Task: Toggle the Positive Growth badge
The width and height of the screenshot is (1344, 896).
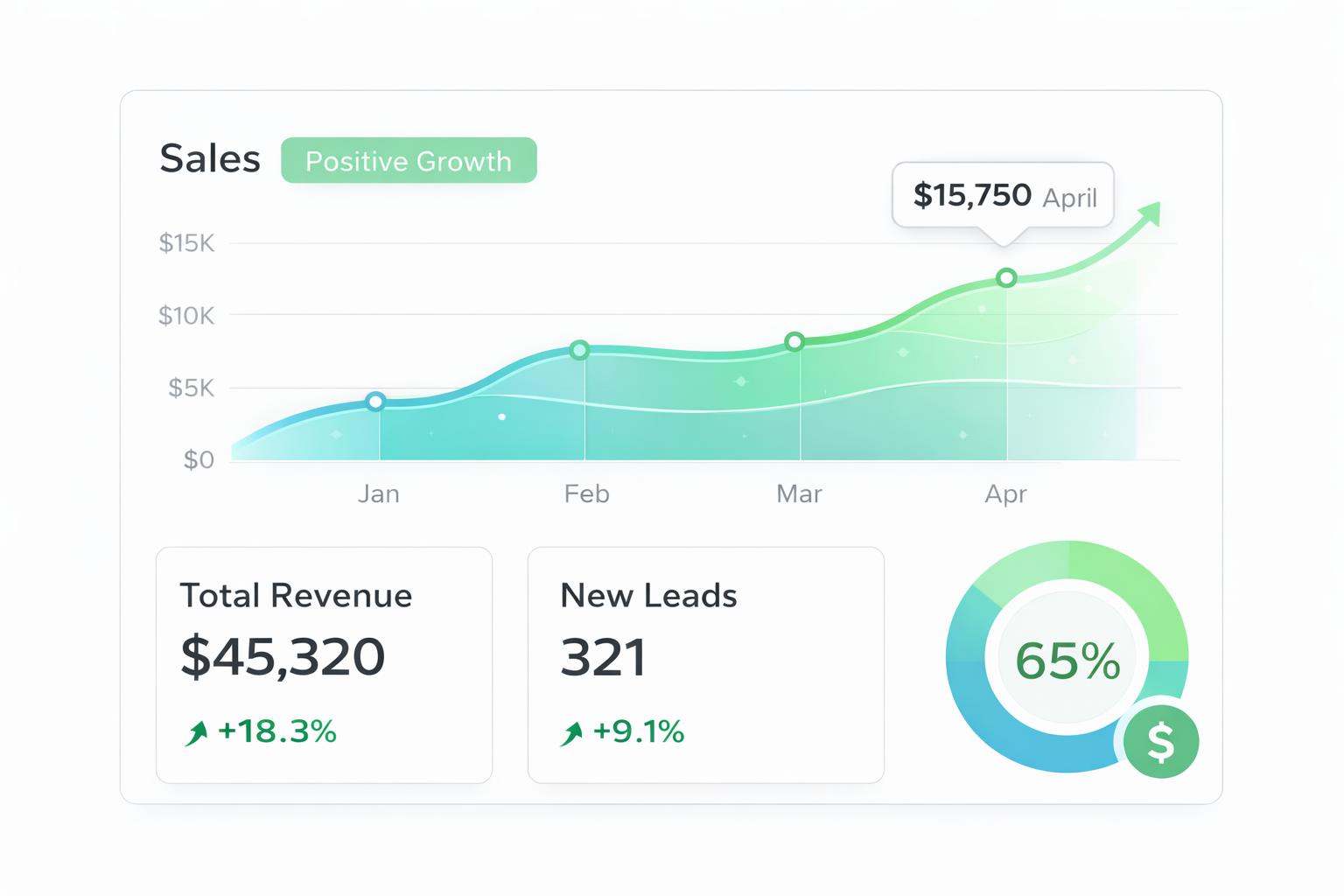Action: [x=408, y=160]
